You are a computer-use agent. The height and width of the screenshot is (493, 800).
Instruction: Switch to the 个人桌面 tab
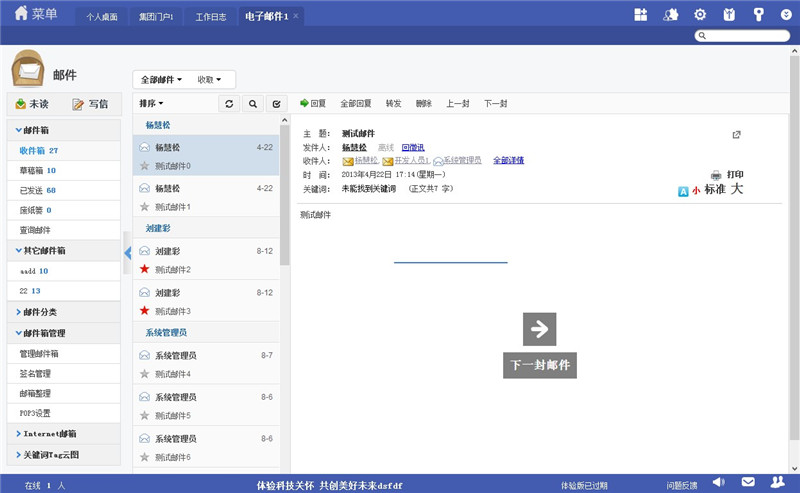pos(102,17)
